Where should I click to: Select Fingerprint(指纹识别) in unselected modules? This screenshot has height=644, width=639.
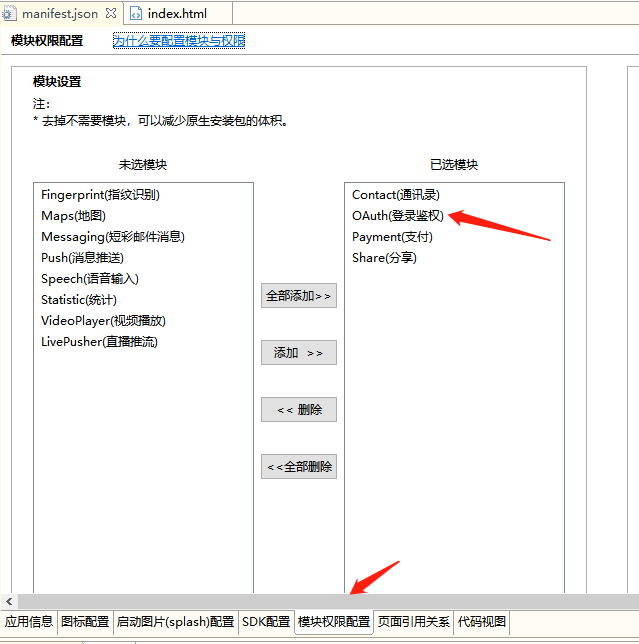100,195
